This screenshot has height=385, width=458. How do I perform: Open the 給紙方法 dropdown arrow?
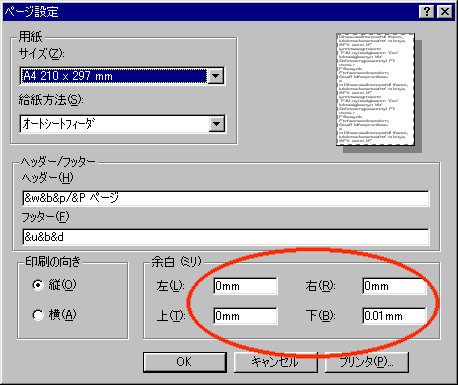[x=217, y=124]
